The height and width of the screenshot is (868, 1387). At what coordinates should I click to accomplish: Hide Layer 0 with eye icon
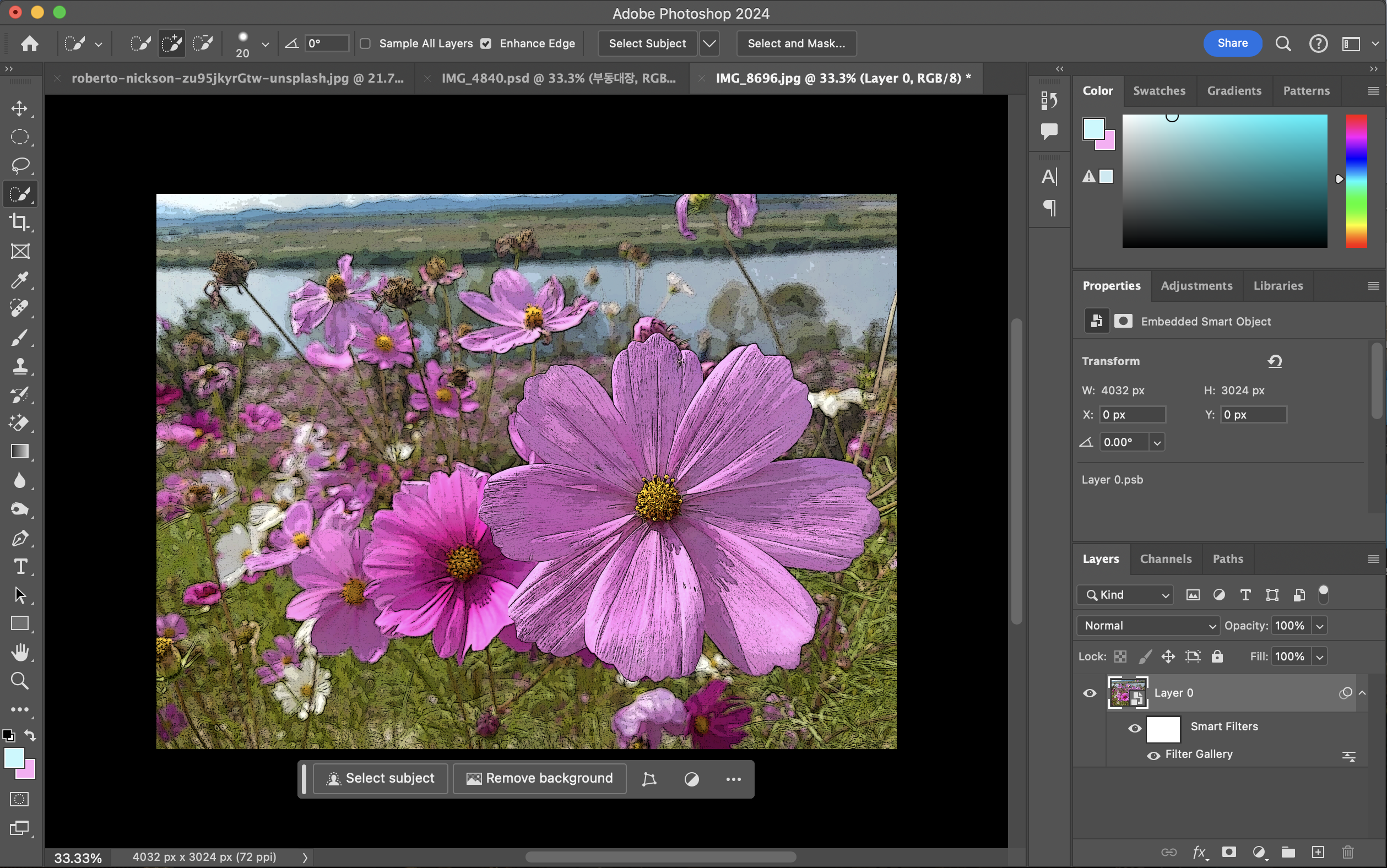click(1090, 693)
